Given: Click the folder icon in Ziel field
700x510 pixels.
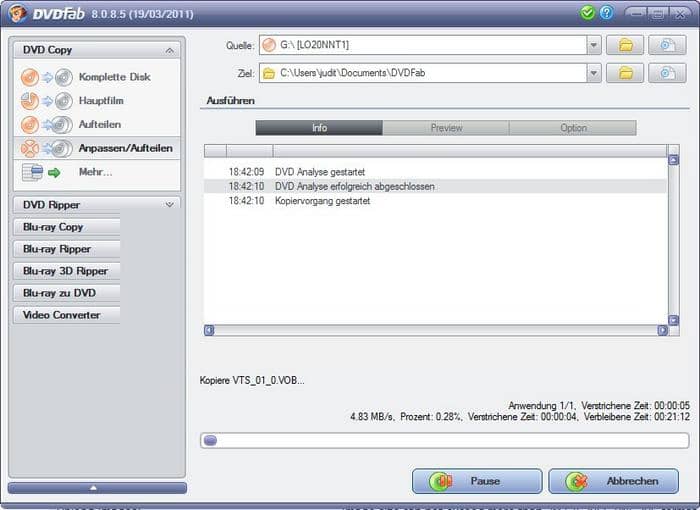Looking at the screenshot, I should [269, 73].
